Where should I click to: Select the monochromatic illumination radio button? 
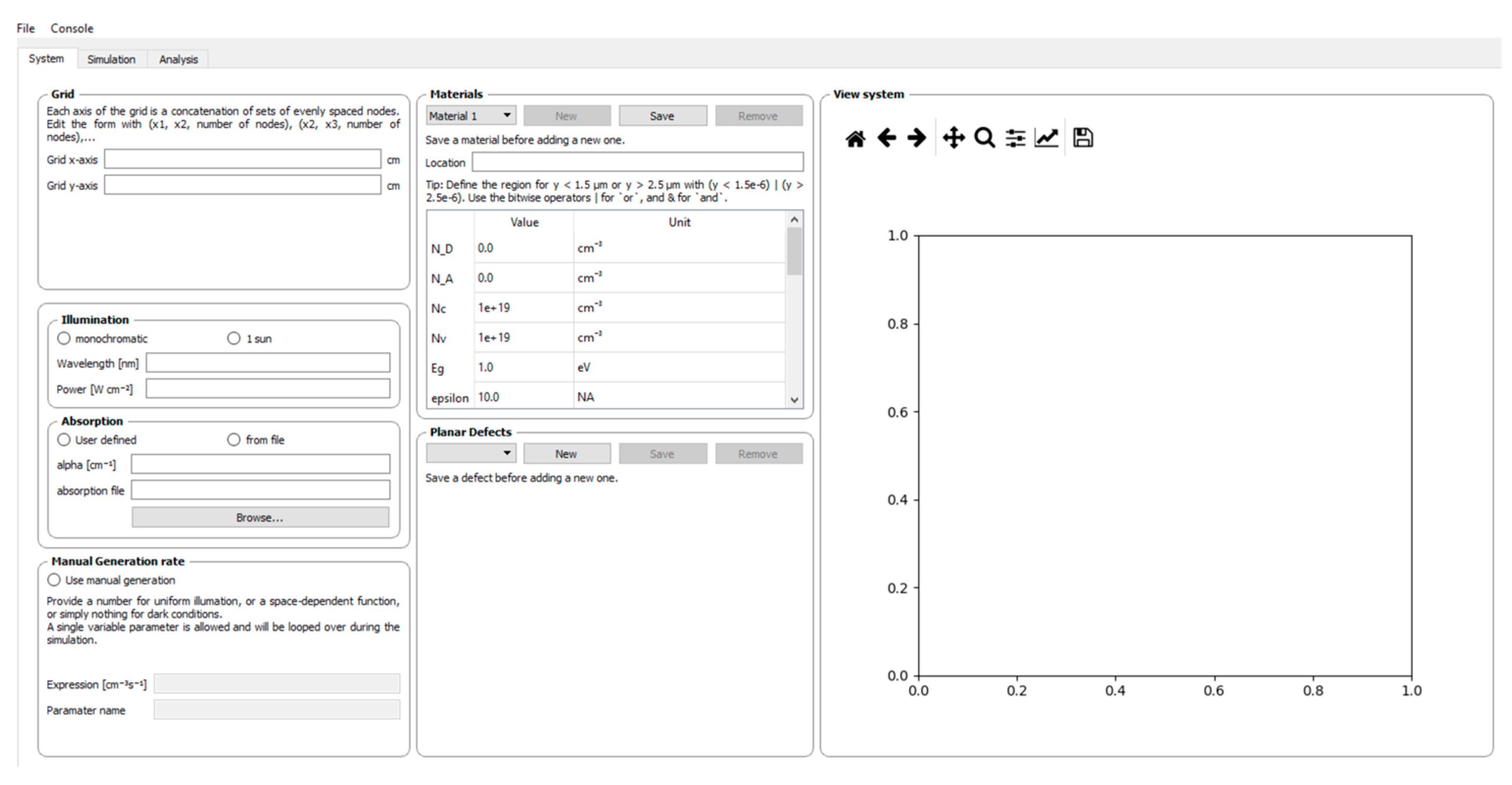pos(64,338)
